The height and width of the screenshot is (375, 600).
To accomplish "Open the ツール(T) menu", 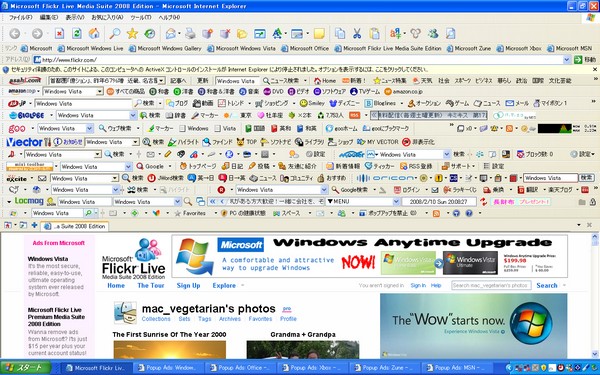I will [140, 17].
